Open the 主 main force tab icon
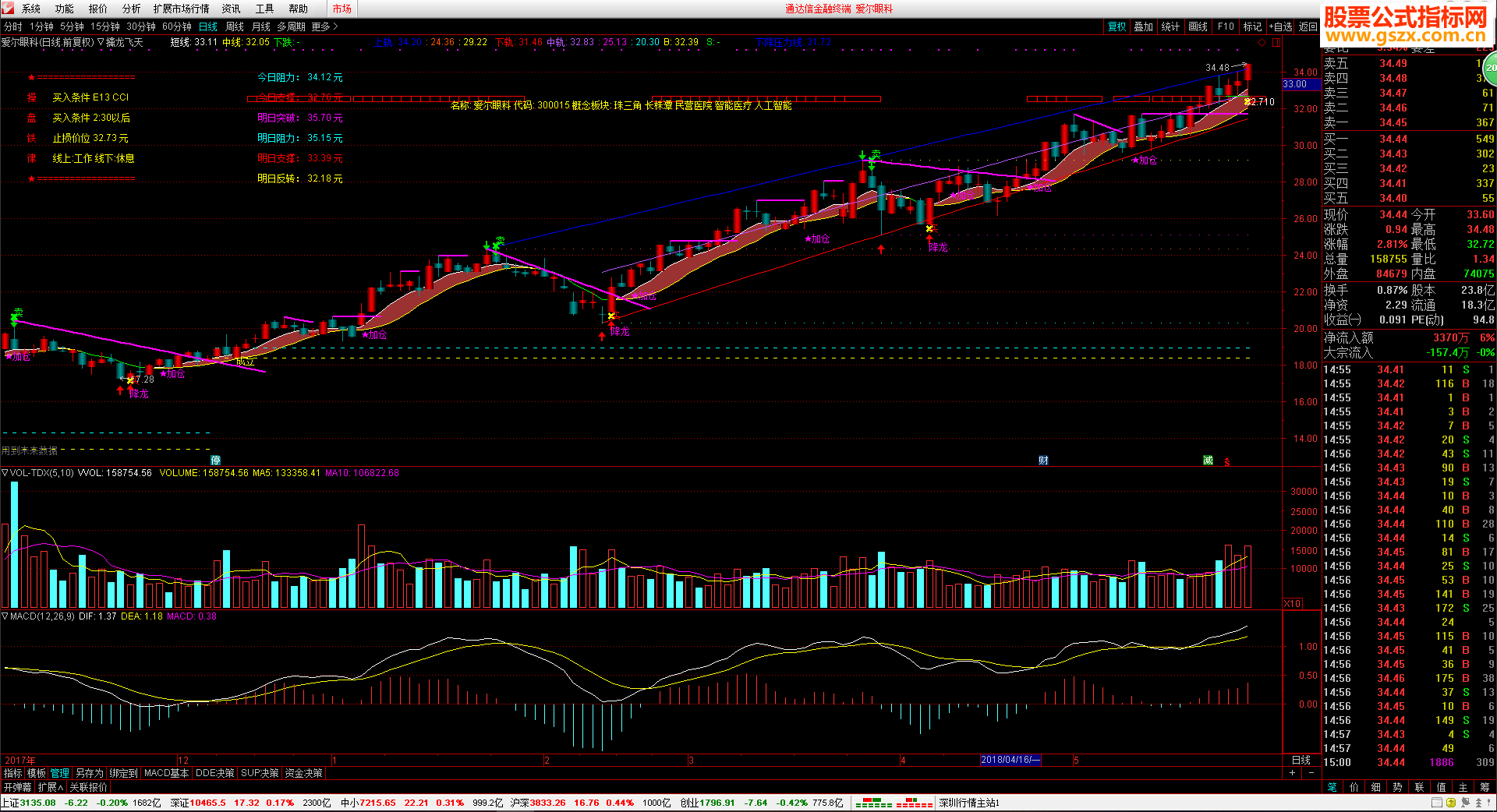Viewport: 1497px width, 812px height. click(x=1463, y=787)
